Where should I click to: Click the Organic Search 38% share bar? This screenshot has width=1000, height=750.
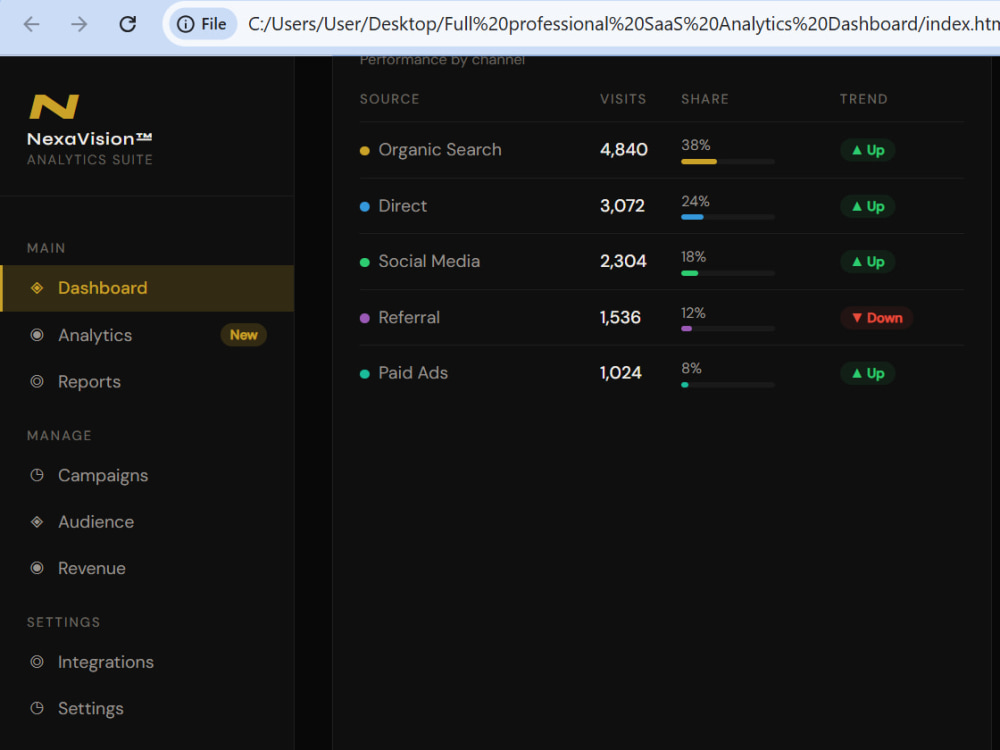tap(728, 162)
